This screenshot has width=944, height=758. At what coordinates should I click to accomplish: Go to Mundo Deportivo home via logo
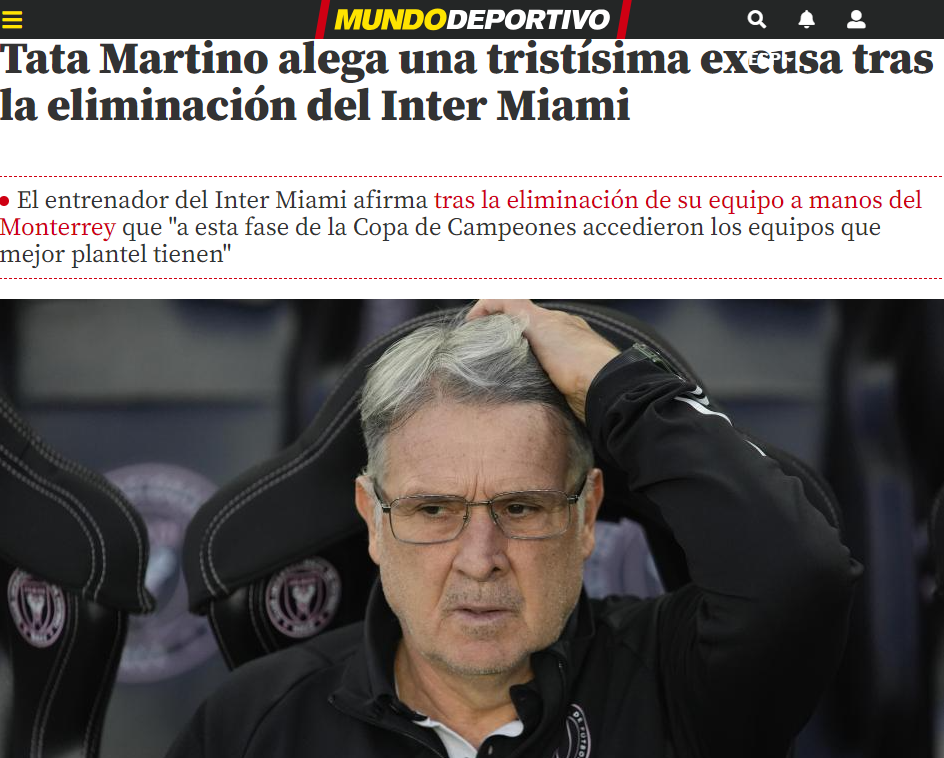tap(473, 20)
